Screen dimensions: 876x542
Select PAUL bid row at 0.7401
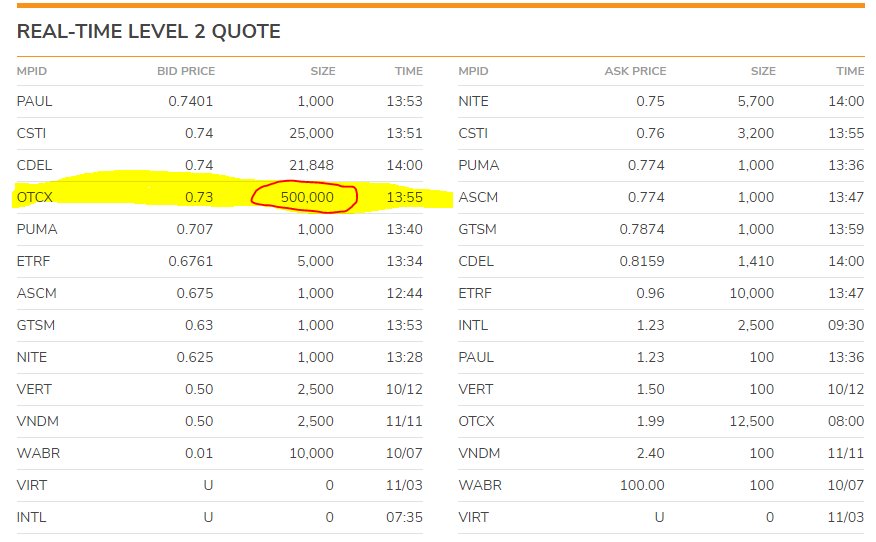point(220,101)
